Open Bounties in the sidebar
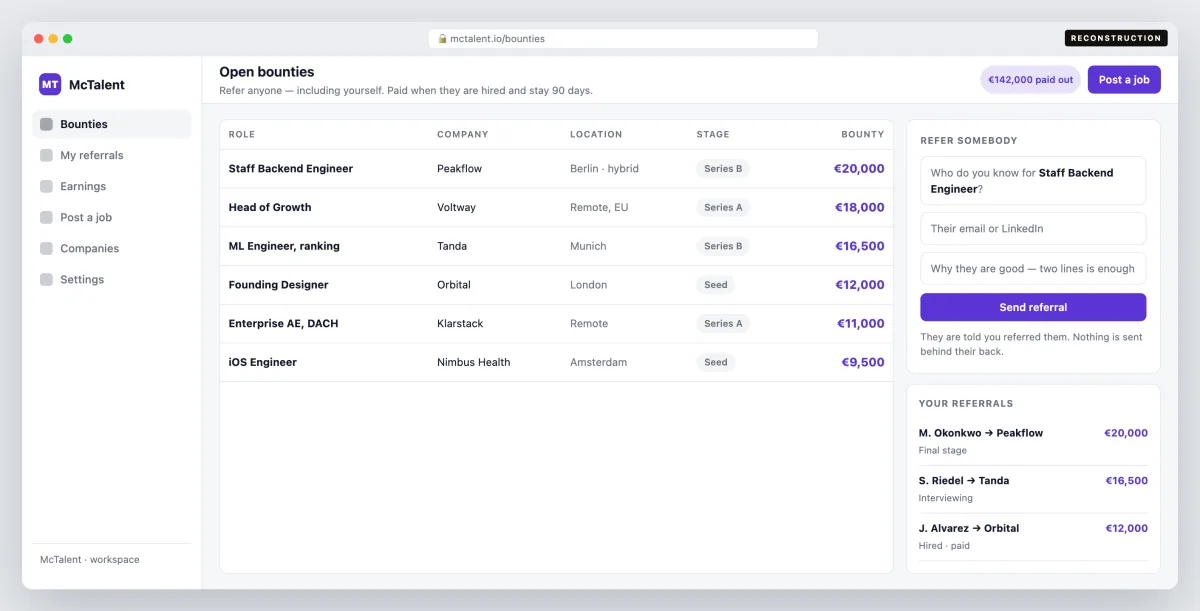 111,124
